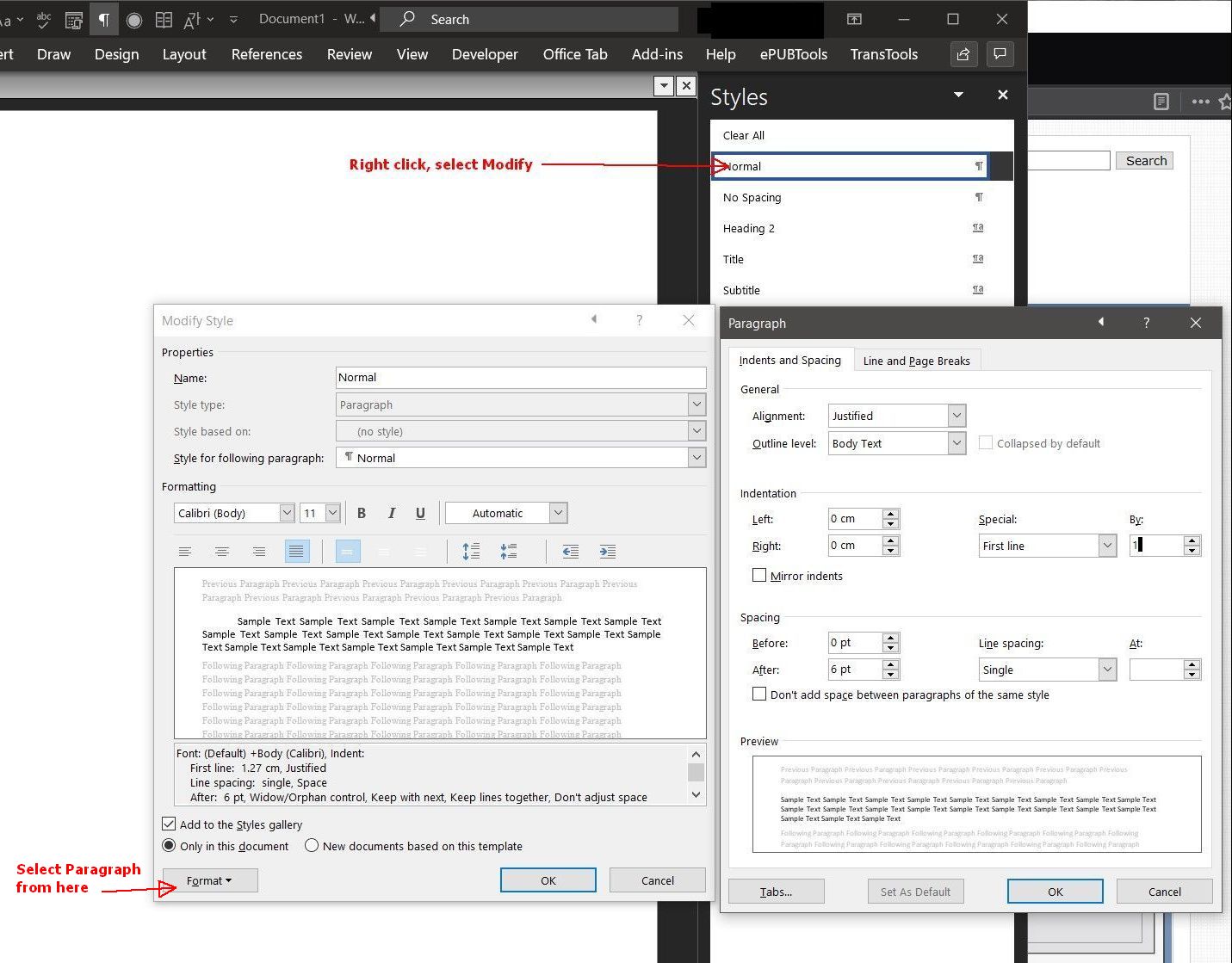Screen dimensions: 1232x963
Task: Click the Bold icon in Modify Style
Action: [362, 513]
